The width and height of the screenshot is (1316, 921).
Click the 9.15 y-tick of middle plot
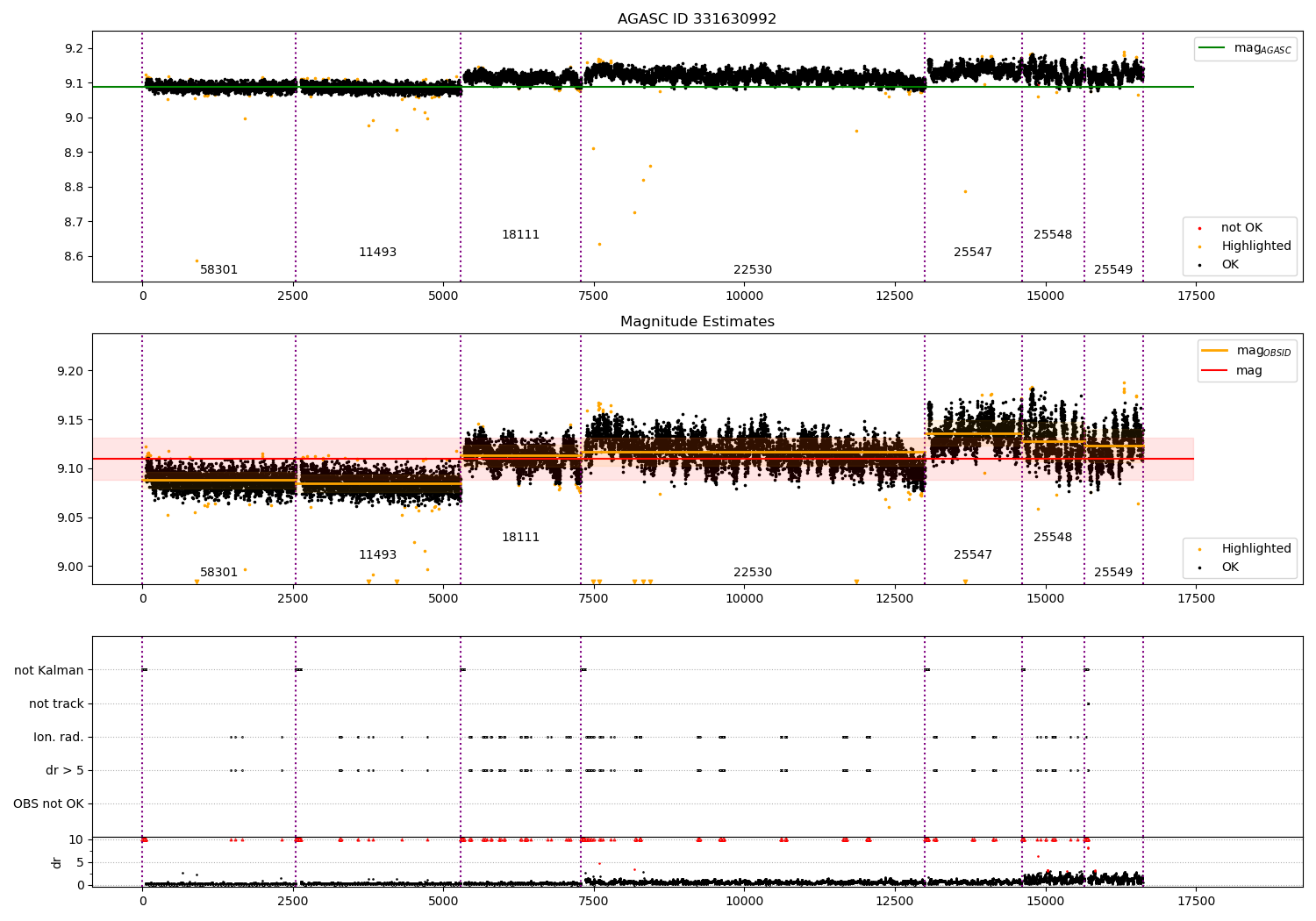71,421
